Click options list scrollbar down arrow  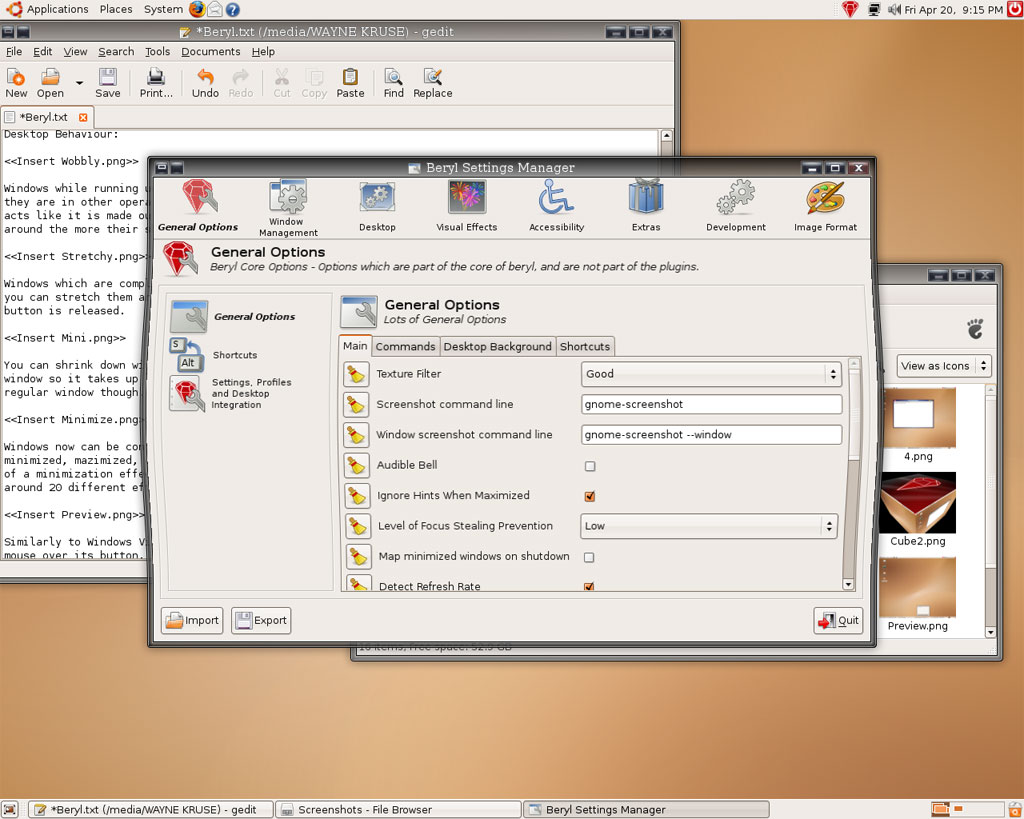848,585
